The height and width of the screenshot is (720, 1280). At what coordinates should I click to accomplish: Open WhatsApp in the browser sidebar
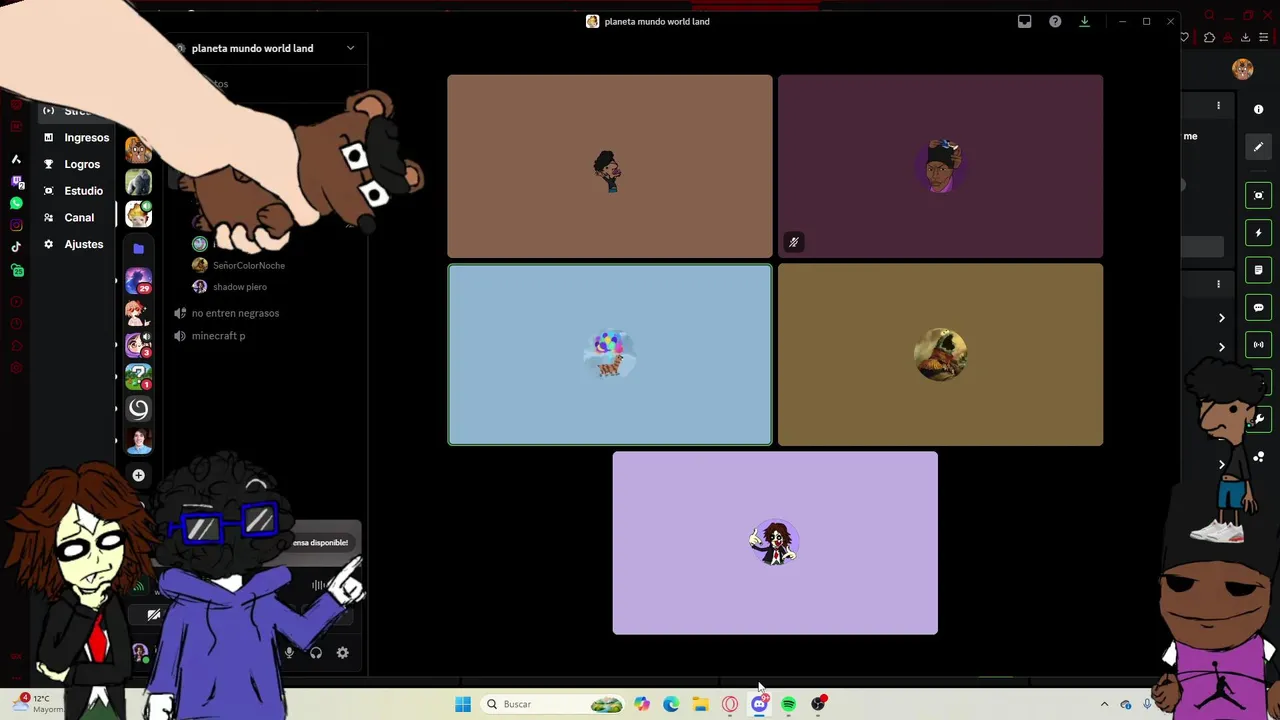[16, 203]
